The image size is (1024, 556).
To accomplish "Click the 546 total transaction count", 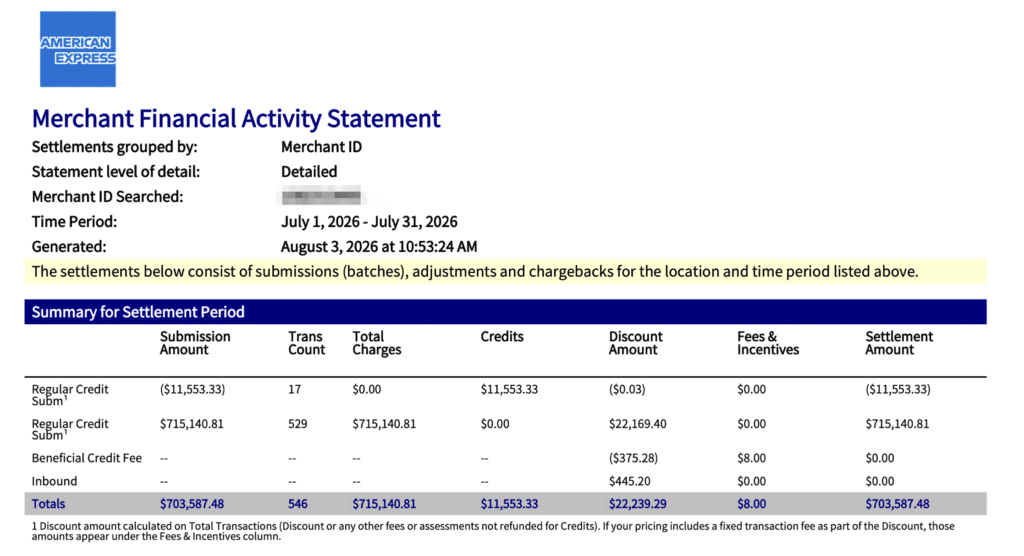I will point(298,504).
